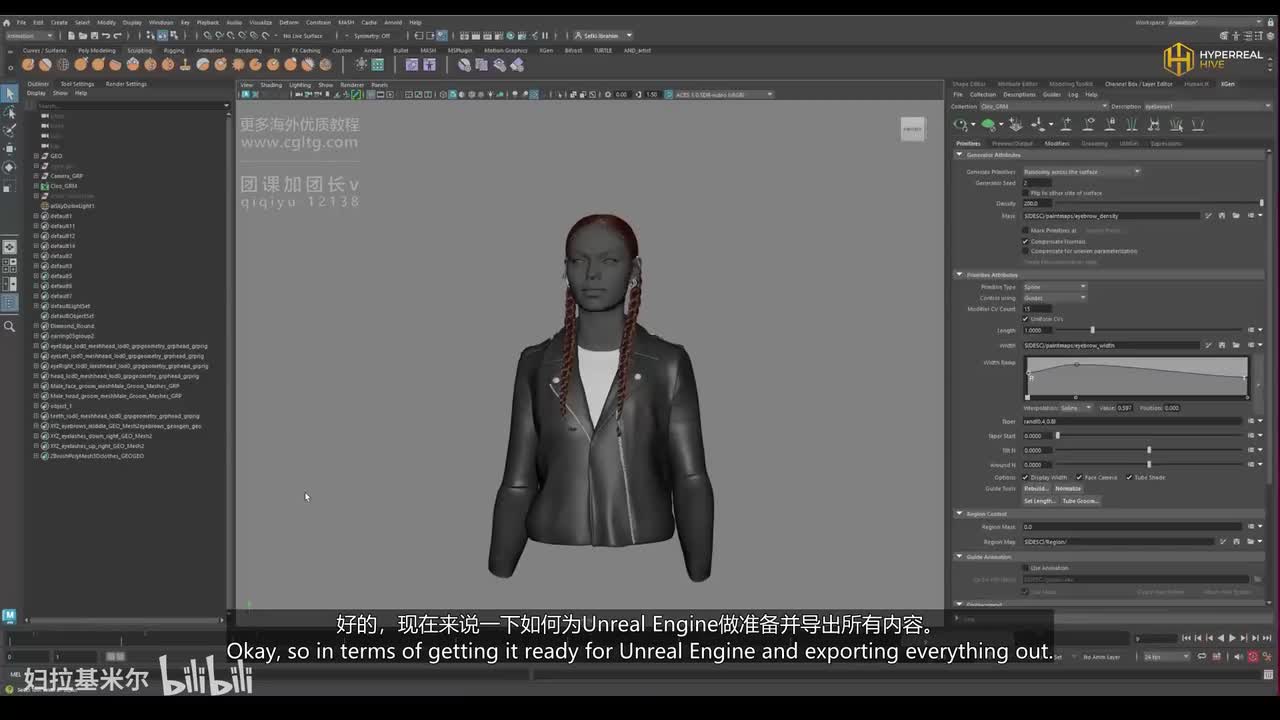Select the XGen preview eye icon
The height and width of the screenshot is (720, 1280).
(962, 125)
